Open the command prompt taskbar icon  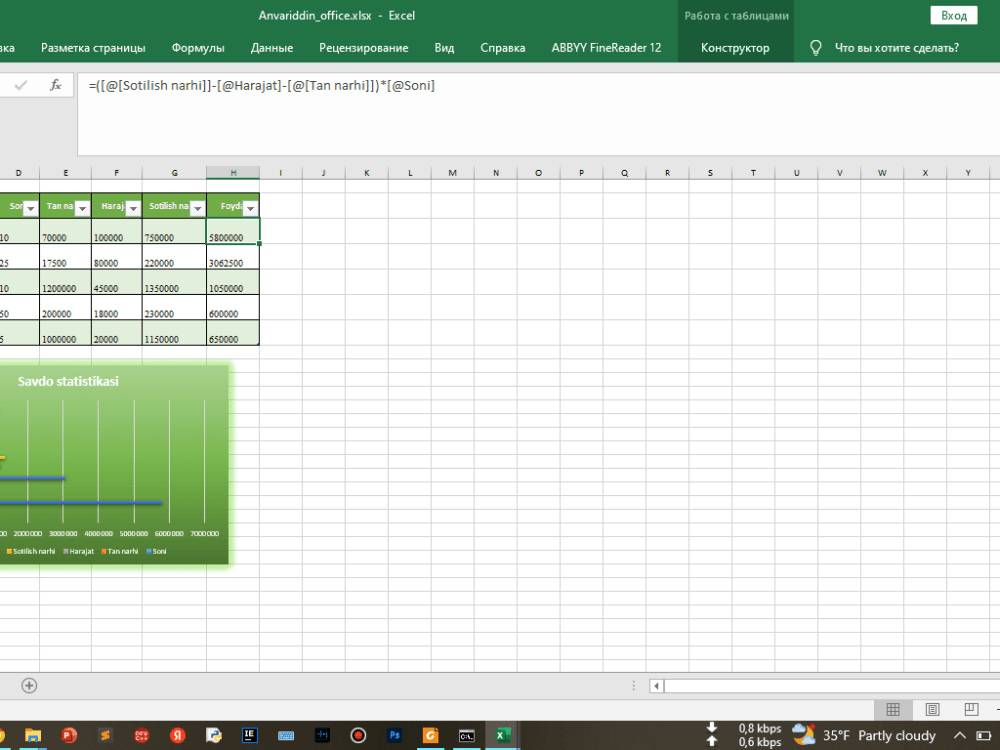tap(467, 735)
